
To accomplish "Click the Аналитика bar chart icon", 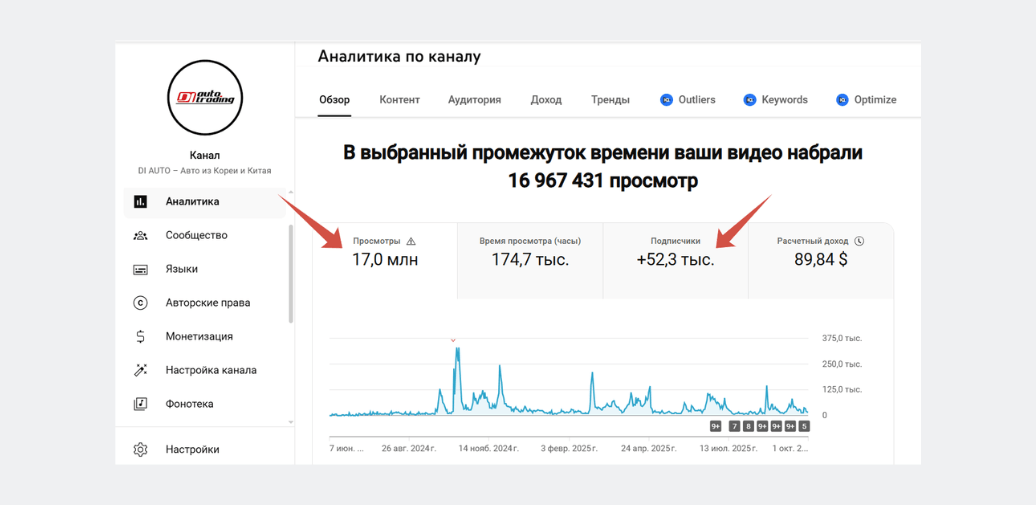I will click(140, 202).
